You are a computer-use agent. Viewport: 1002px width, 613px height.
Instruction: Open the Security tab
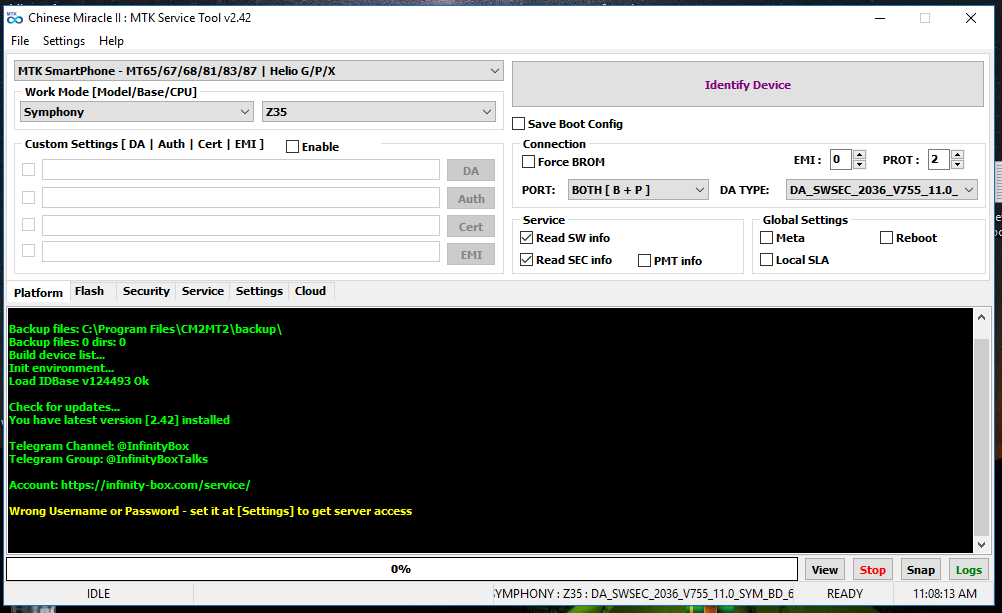pyautogui.click(x=146, y=291)
